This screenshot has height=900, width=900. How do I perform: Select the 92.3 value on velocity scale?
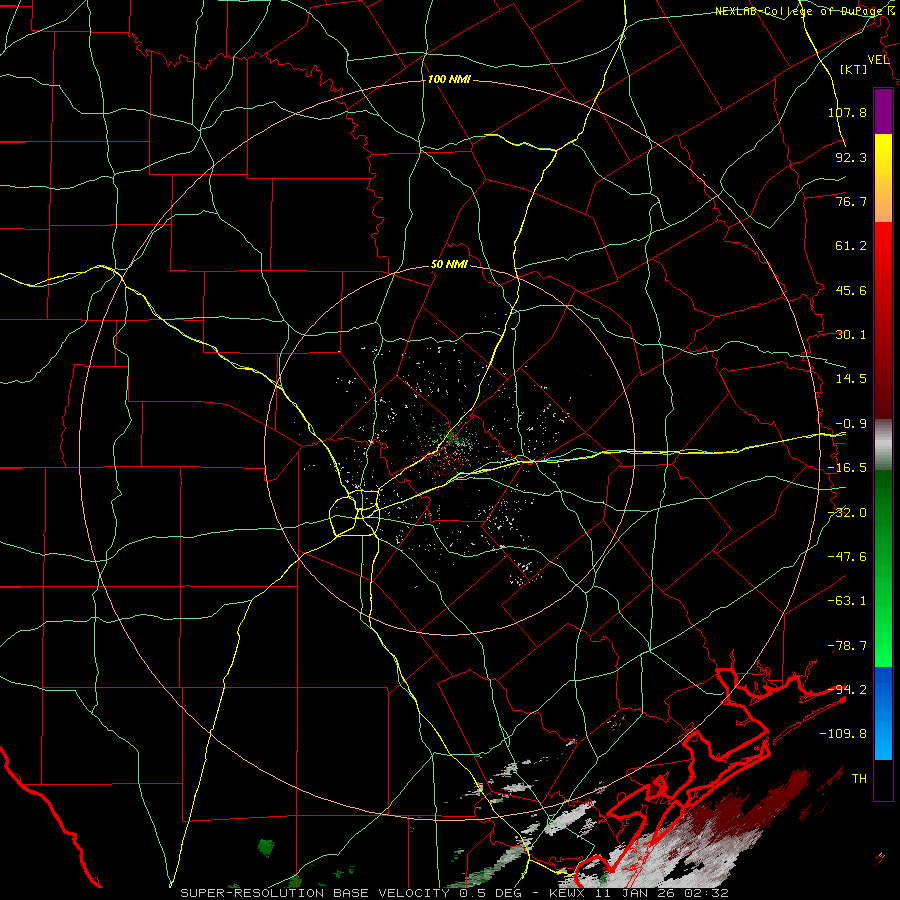(851, 157)
